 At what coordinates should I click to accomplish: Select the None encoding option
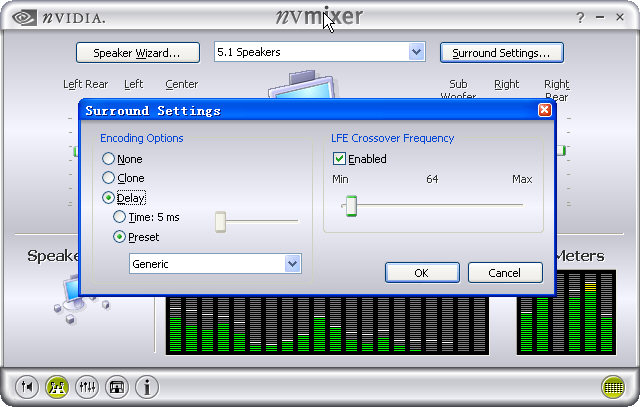[x=108, y=159]
